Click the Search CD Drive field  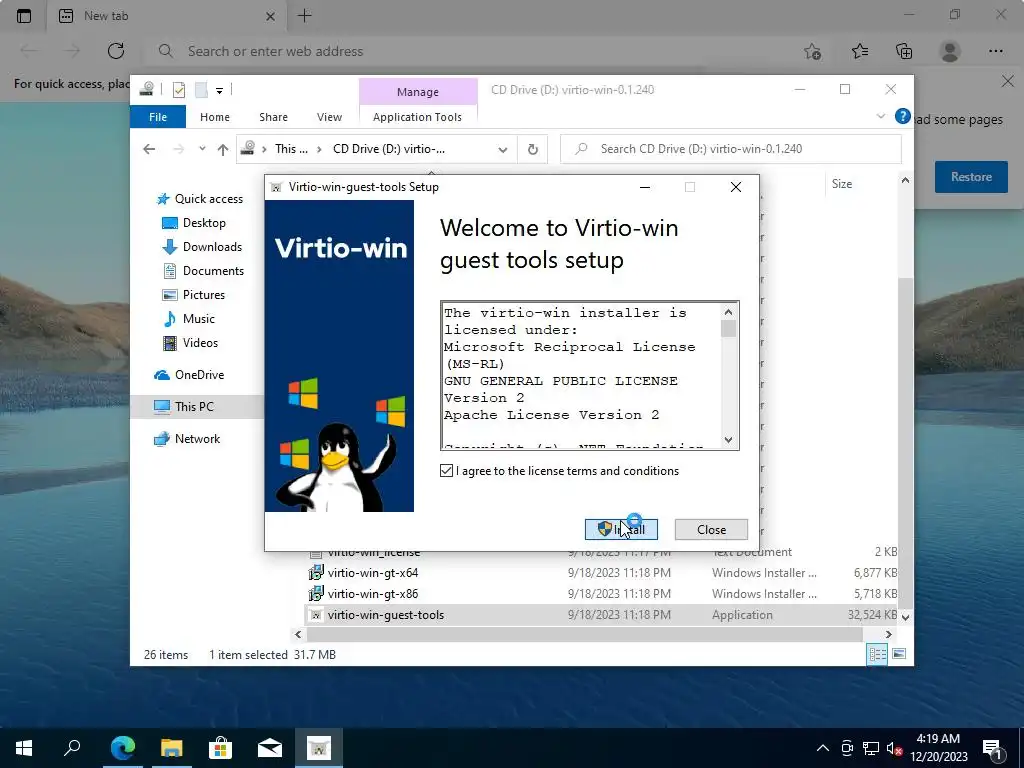coord(731,149)
